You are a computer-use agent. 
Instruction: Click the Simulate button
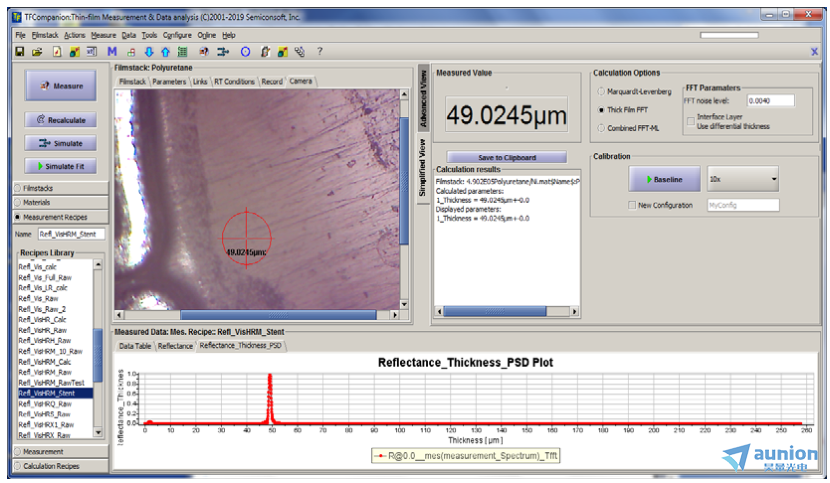[x=60, y=144]
